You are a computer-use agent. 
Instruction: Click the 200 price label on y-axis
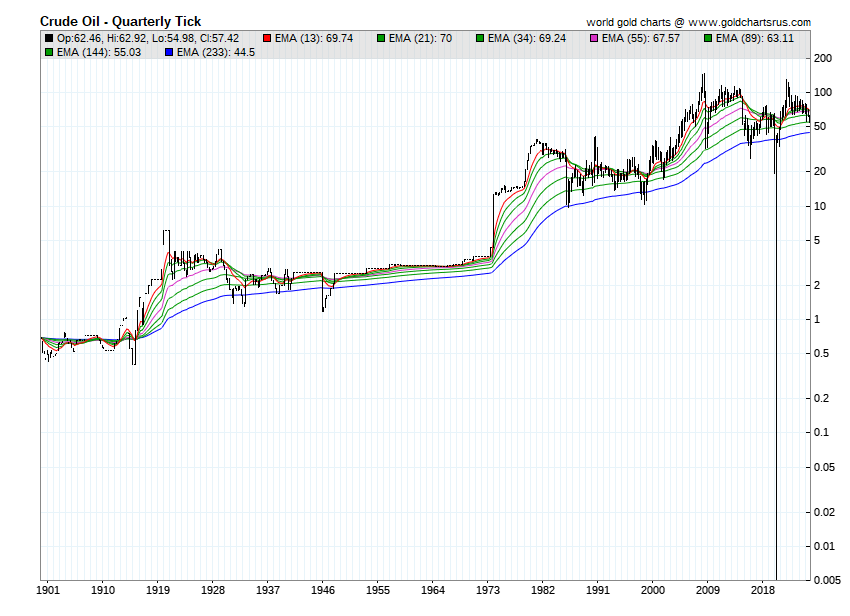click(x=825, y=59)
